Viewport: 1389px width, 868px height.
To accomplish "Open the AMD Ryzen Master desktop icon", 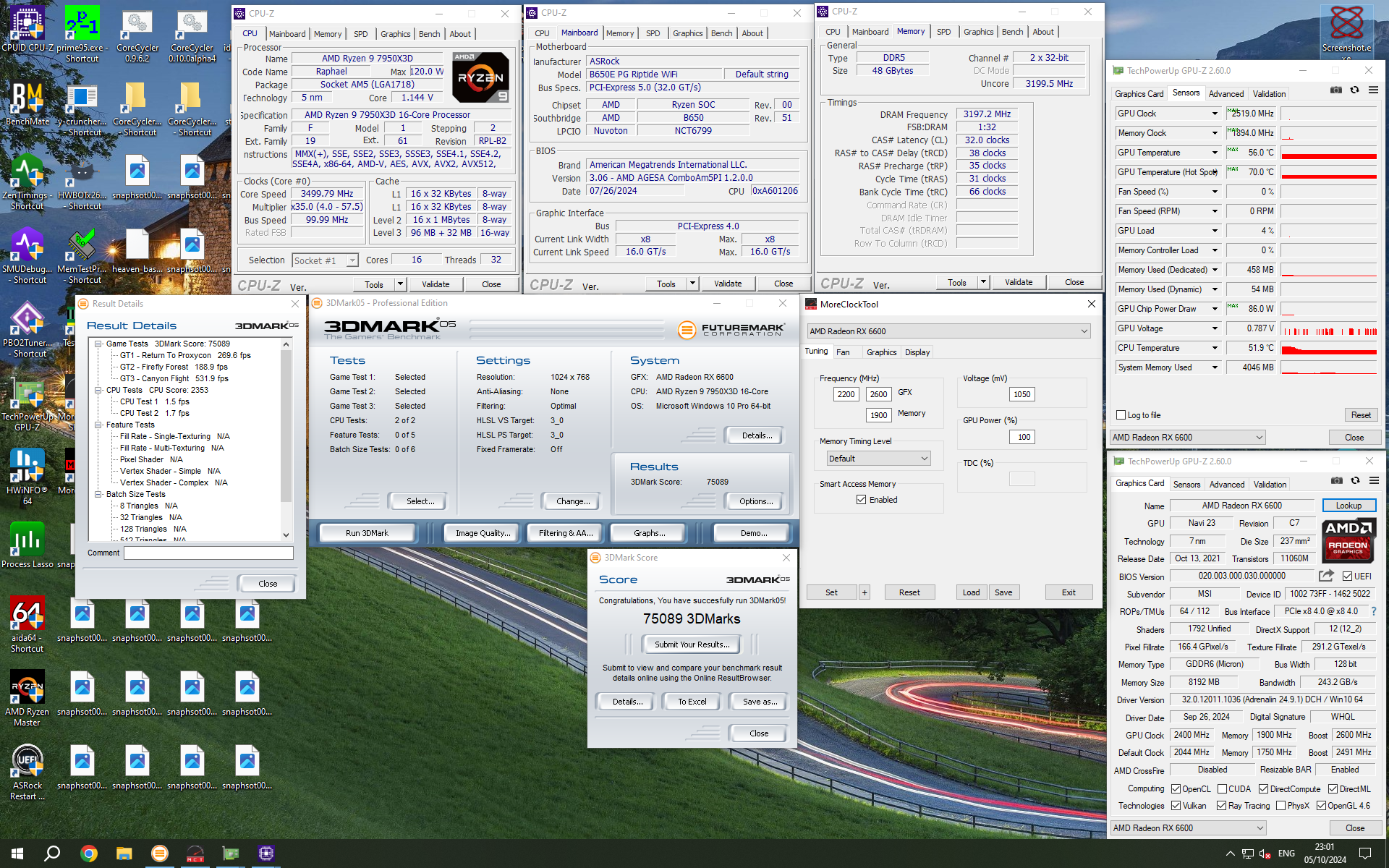I will (27, 697).
